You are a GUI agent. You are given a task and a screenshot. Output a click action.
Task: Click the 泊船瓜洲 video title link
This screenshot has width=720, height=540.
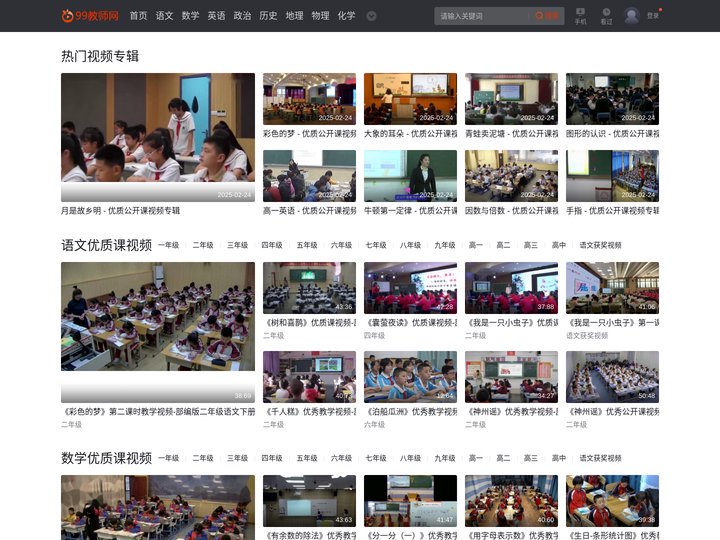(x=411, y=412)
